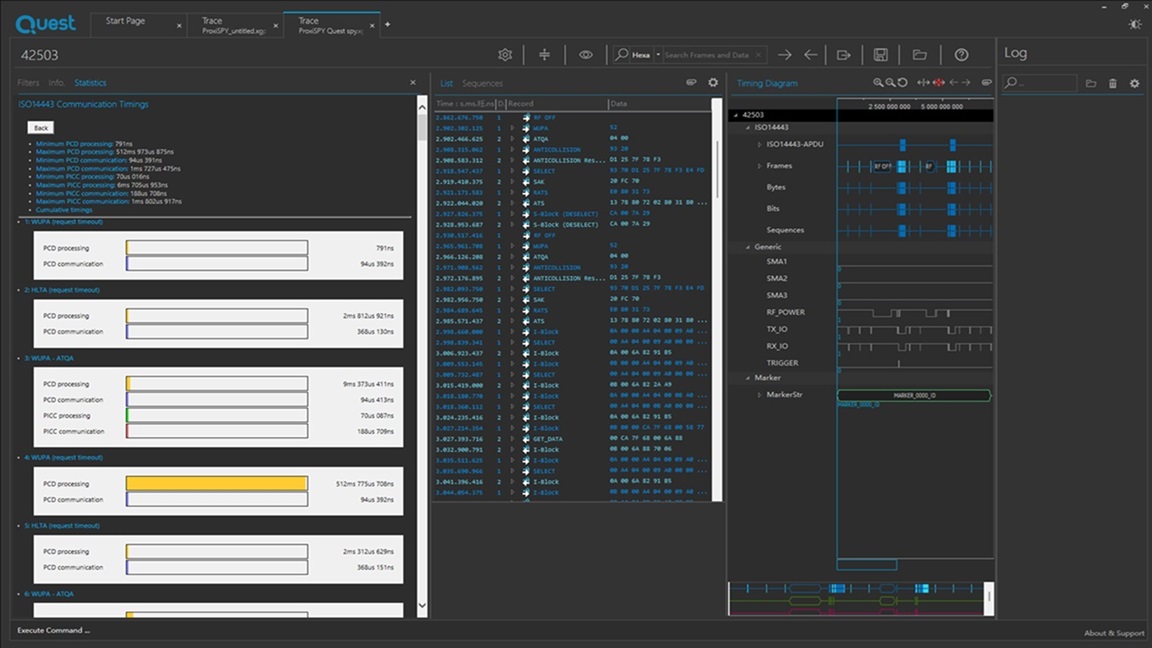Go to next search result arrow
The height and width of the screenshot is (648, 1152).
click(785, 55)
